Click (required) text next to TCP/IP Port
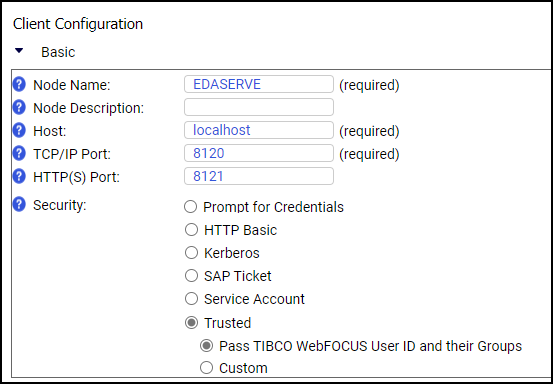 [369, 154]
